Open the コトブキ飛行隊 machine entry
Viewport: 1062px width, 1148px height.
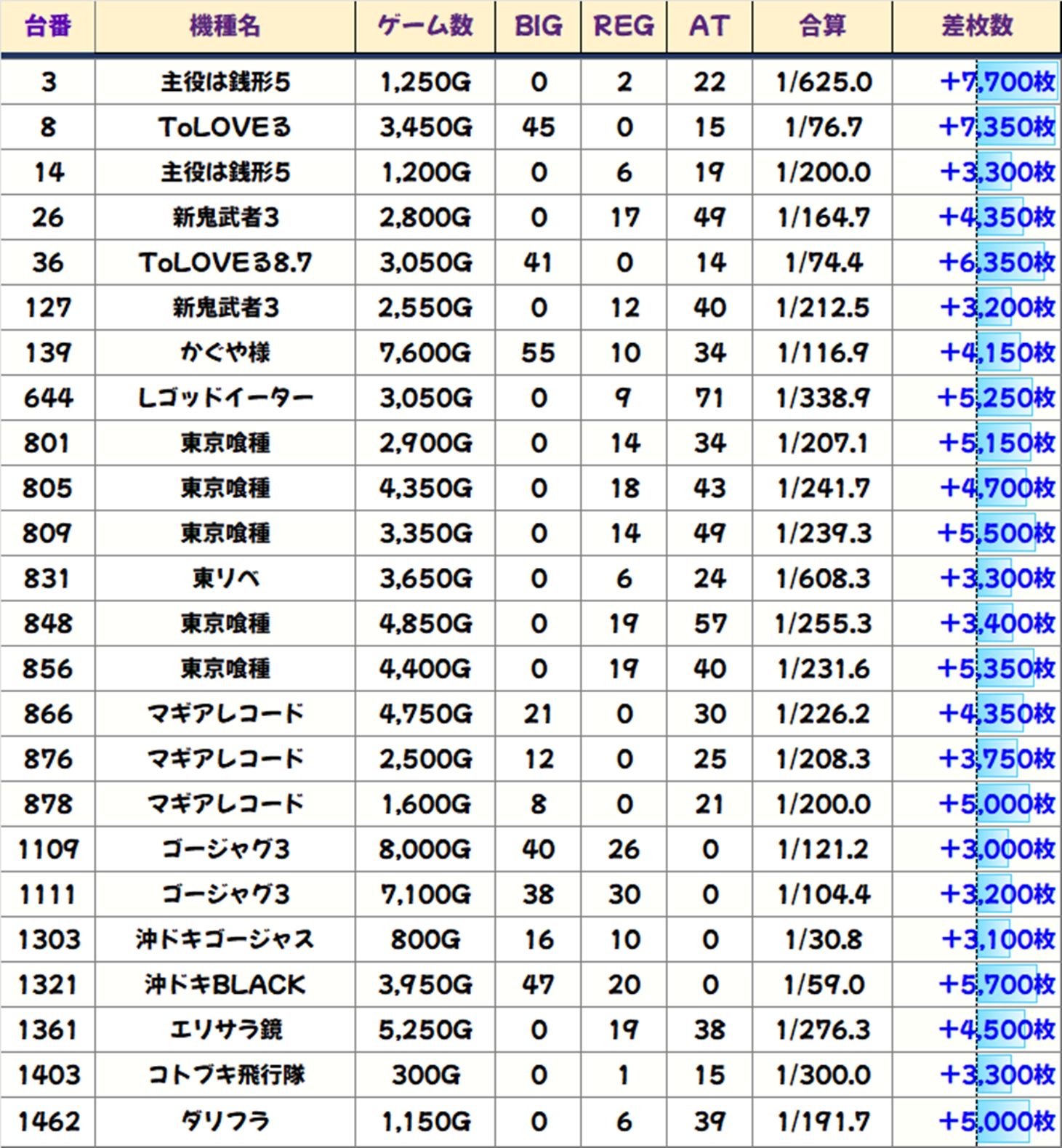pyautogui.click(x=225, y=1075)
